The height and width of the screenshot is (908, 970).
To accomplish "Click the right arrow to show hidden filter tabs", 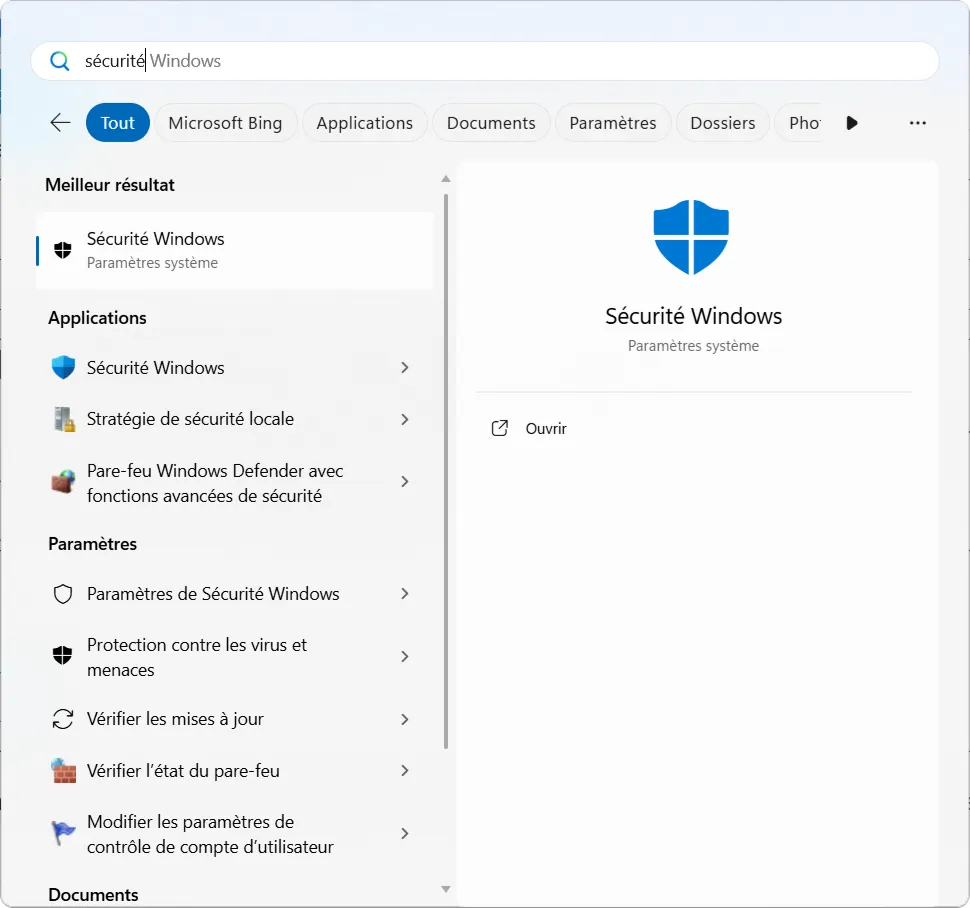I will tap(851, 122).
